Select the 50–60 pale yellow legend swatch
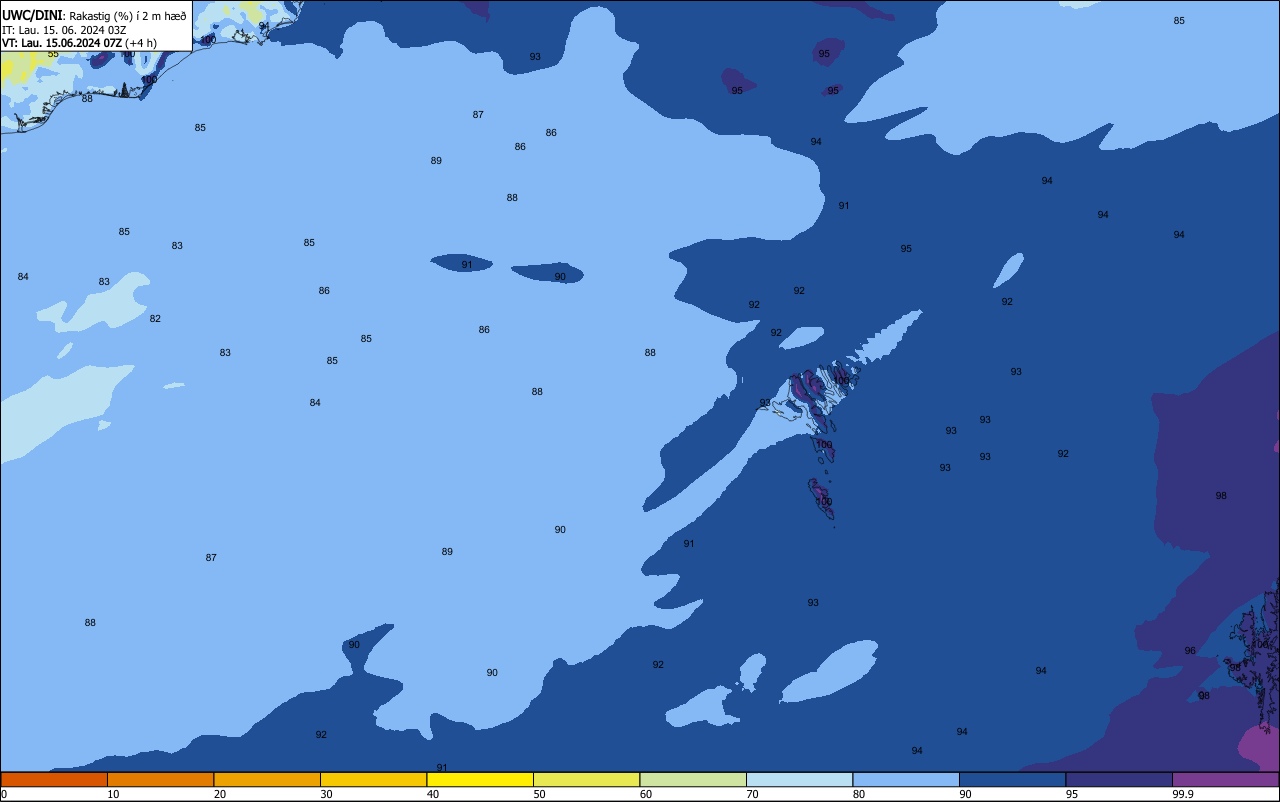This screenshot has height=802, width=1280. coord(586,779)
